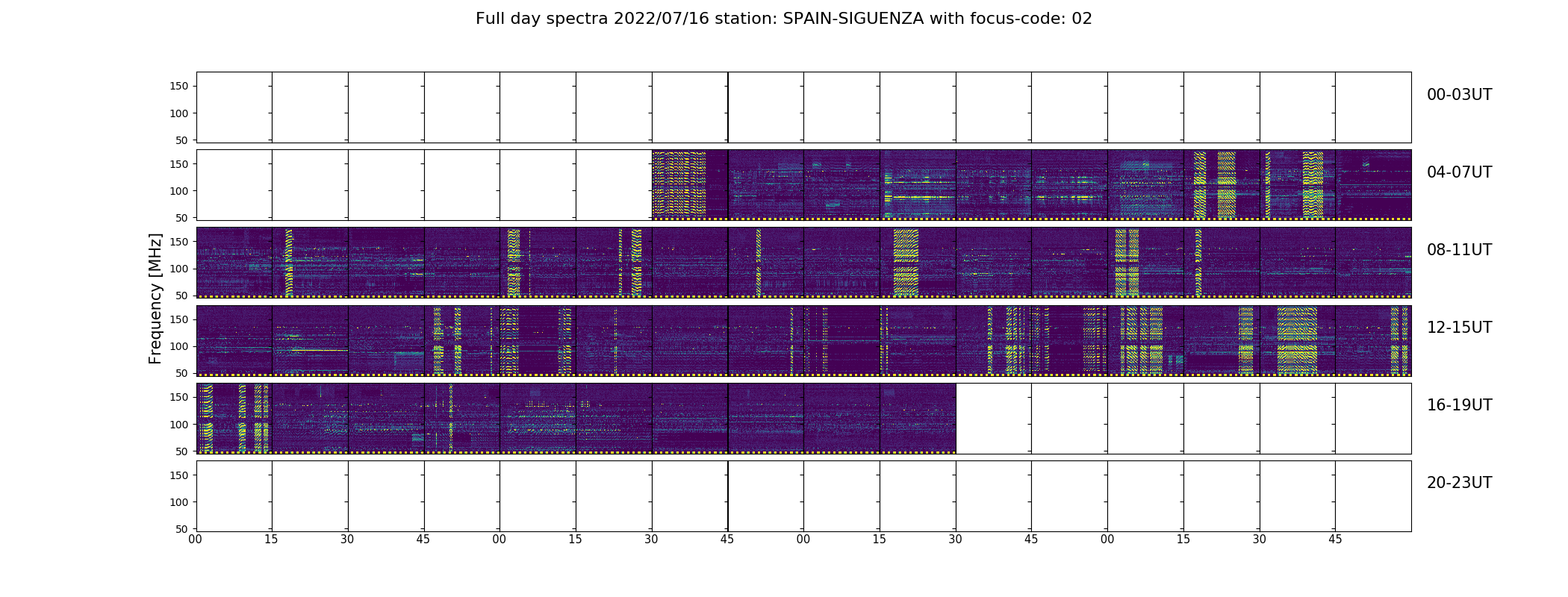The image size is (1568, 597).
Task: Select the 20-23UT row label
Action: [1459, 483]
